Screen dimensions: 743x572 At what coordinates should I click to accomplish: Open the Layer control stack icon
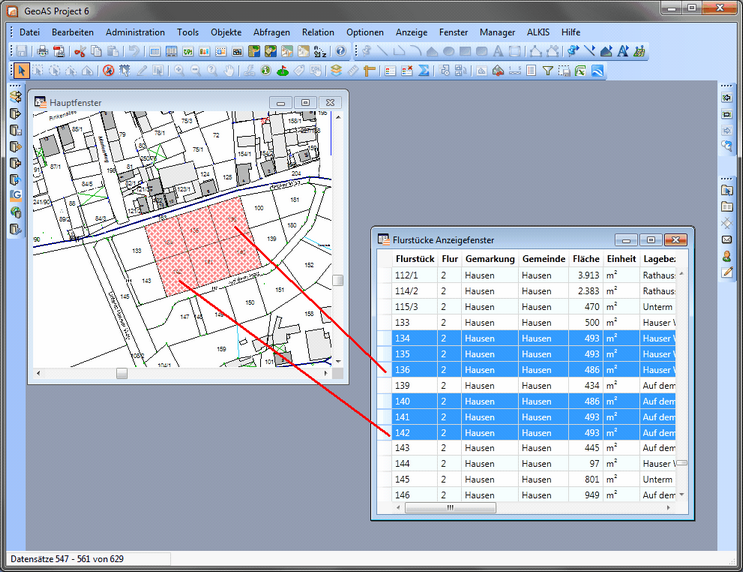click(x=336, y=71)
